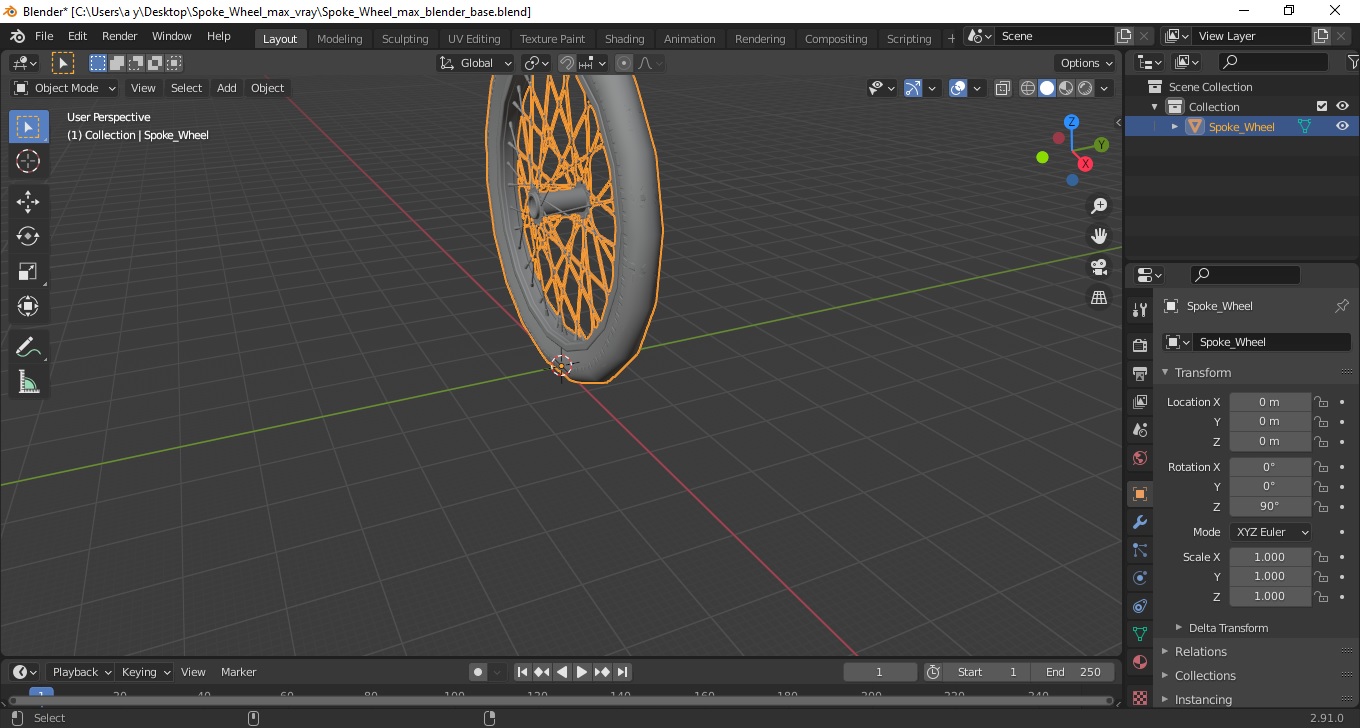This screenshot has height=728, width=1360.
Task: Pin the Spoke_Wheel properties context
Action: [x=1342, y=306]
